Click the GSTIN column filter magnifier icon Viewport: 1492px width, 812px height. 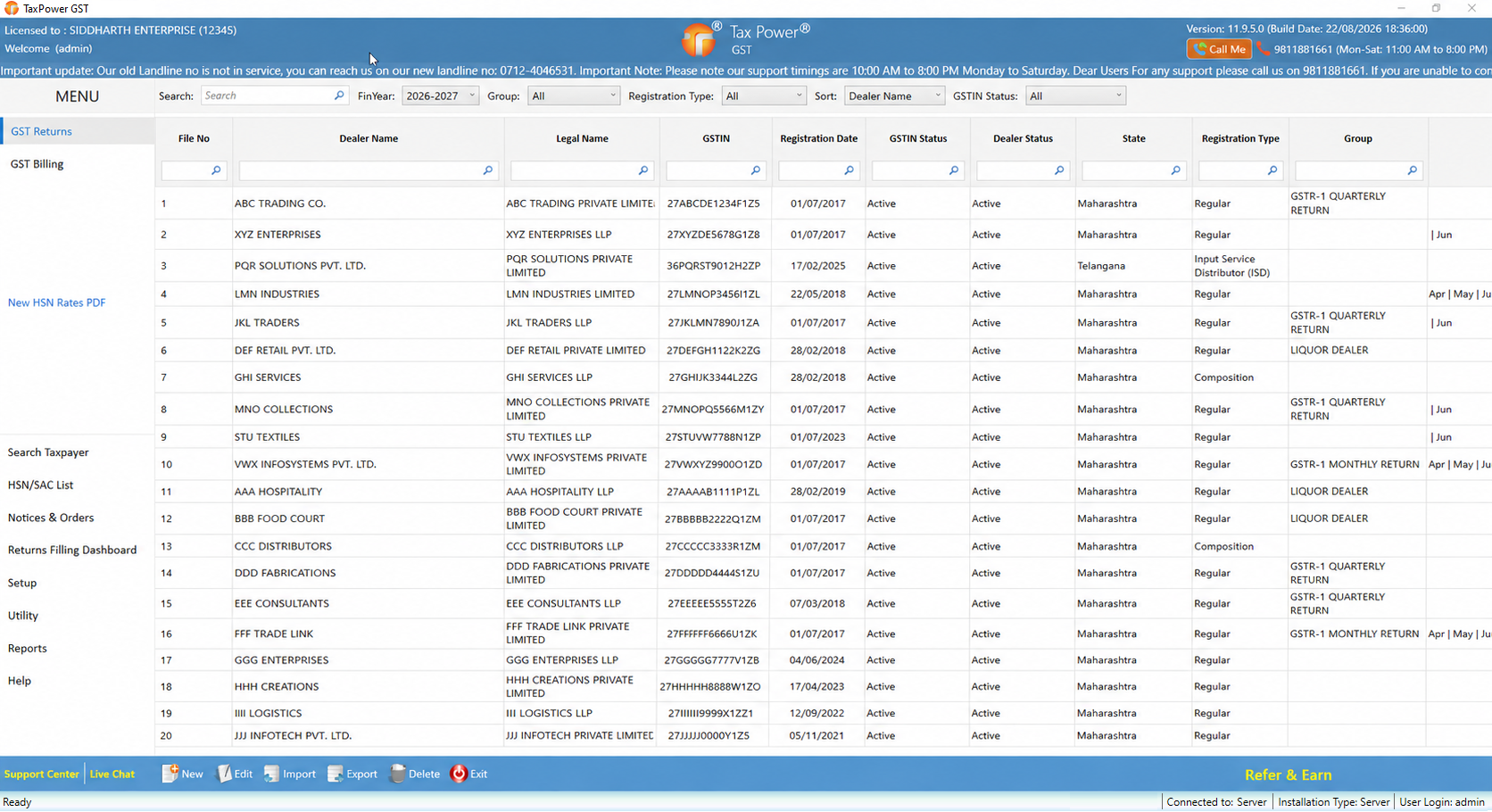click(x=755, y=170)
